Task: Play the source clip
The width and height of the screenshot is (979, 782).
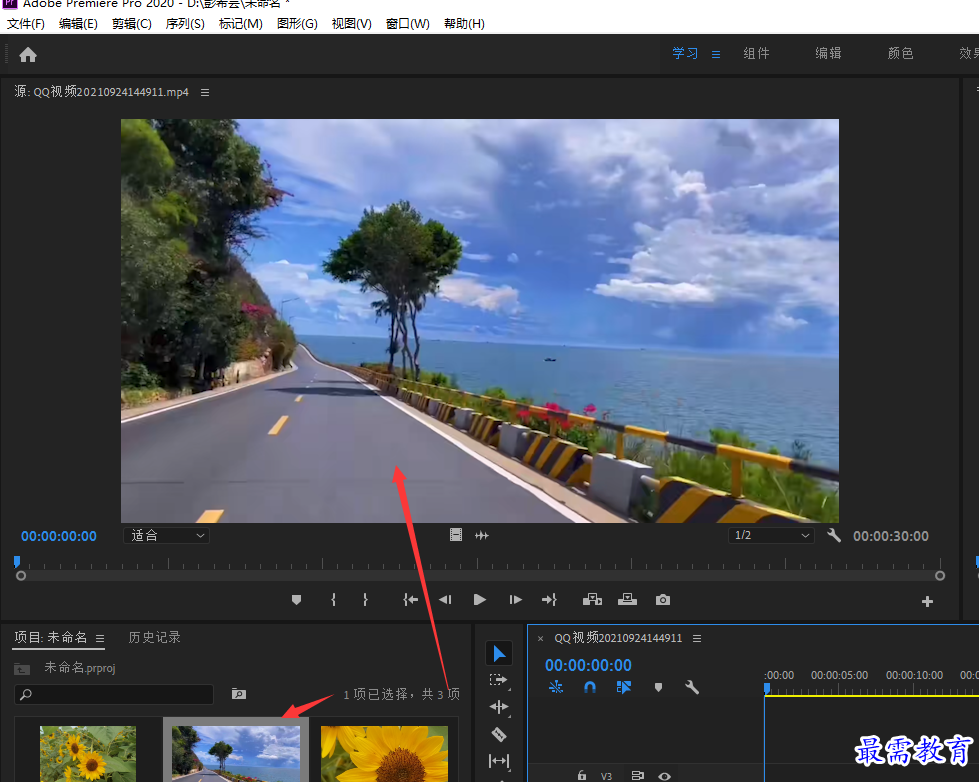Action: coord(480,600)
